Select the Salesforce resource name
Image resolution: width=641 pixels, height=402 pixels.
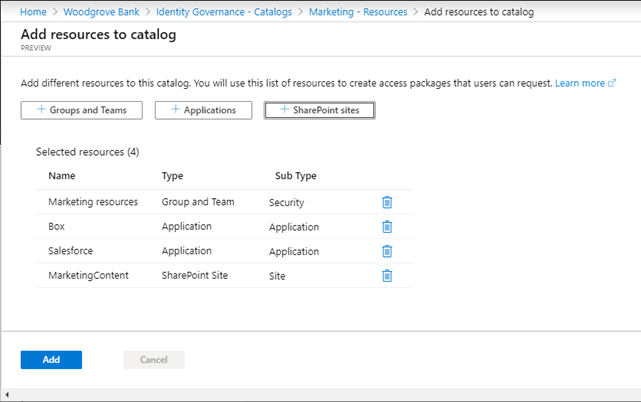(x=71, y=251)
